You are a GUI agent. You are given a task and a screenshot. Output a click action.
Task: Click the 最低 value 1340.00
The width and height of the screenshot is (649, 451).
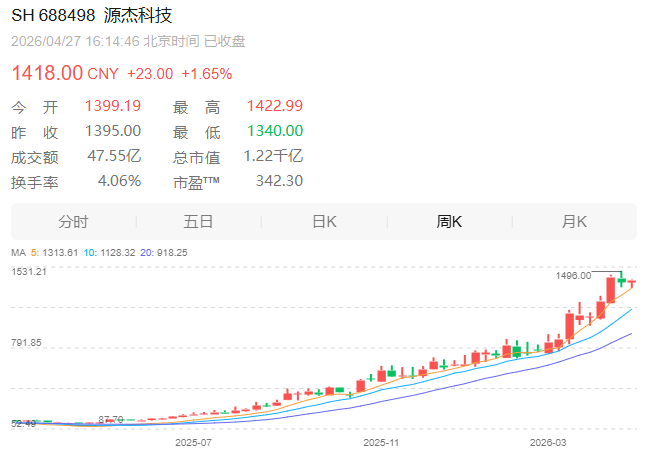tap(275, 131)
